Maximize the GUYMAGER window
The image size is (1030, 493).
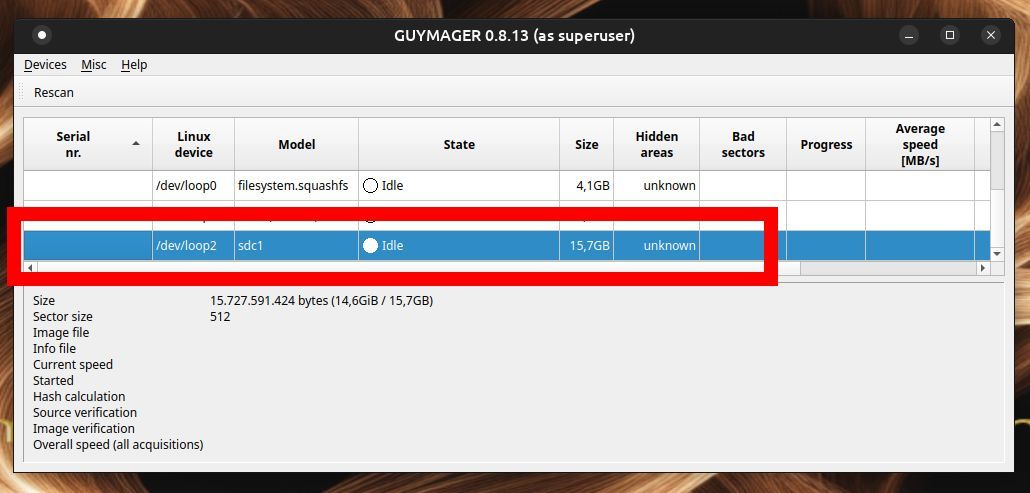pyautogui.click(x=950, y=35)
